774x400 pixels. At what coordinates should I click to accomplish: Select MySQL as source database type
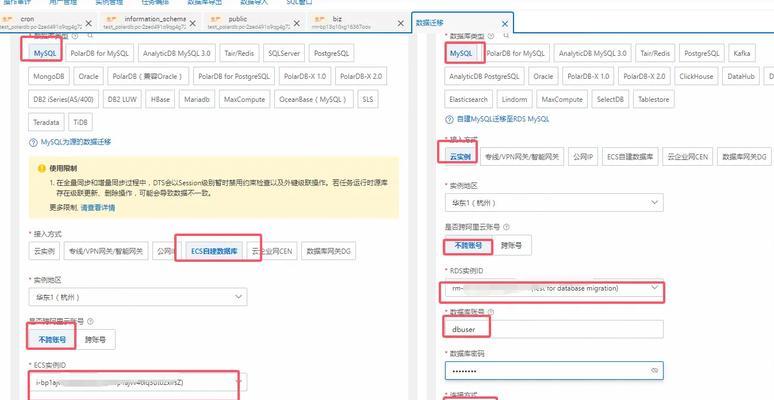pos(45,53)
